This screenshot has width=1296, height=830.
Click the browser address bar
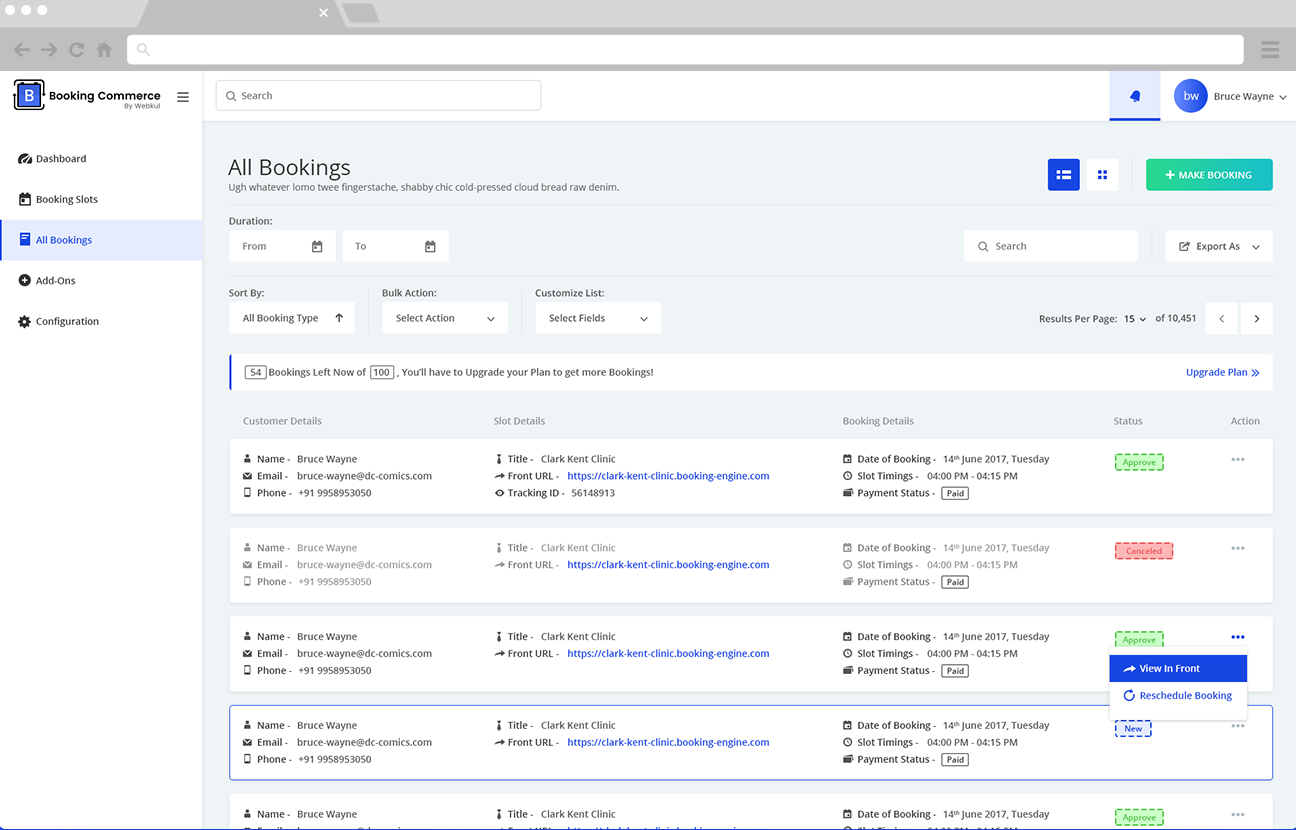[685, 49]
